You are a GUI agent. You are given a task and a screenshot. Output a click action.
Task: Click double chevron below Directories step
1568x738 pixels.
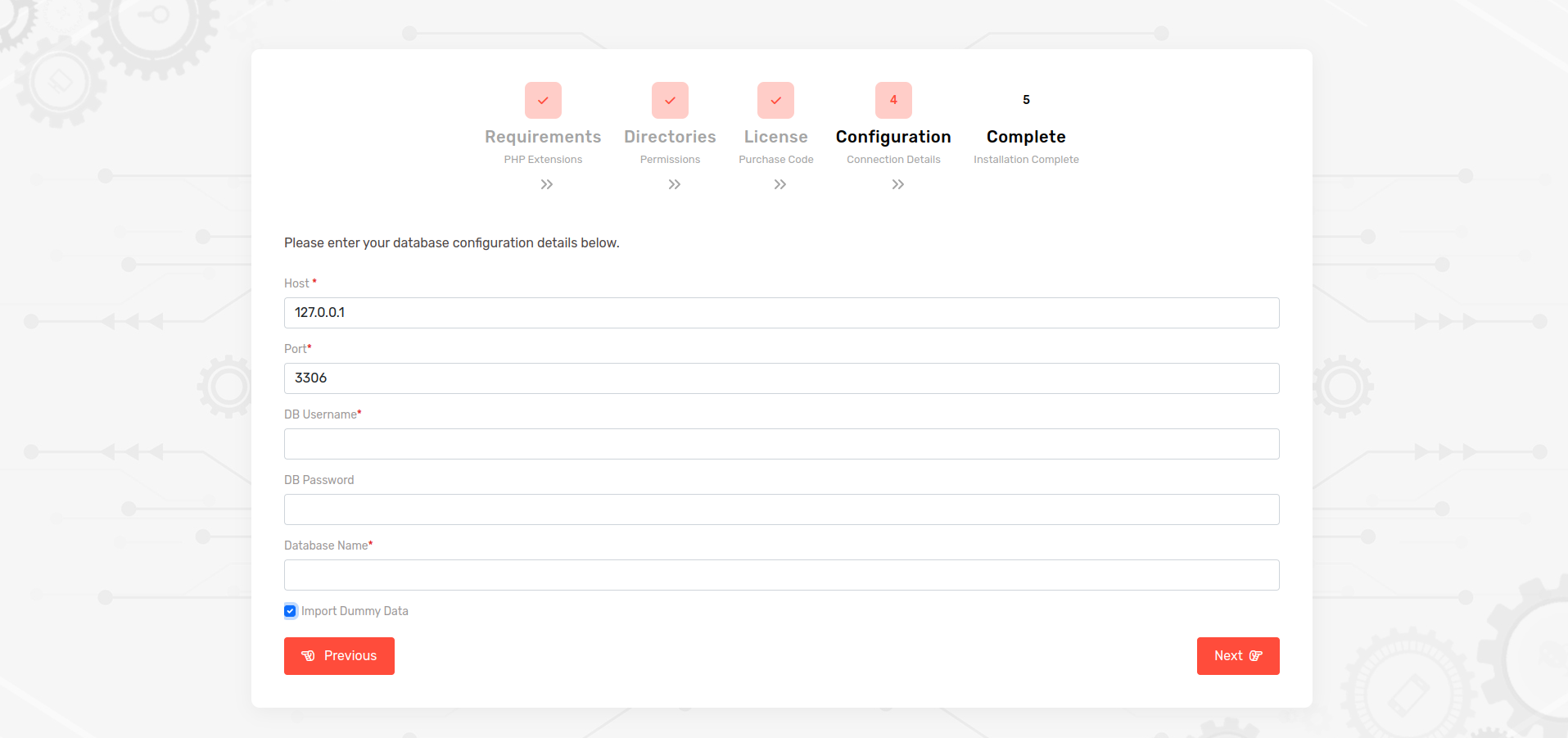pos(674,184)
